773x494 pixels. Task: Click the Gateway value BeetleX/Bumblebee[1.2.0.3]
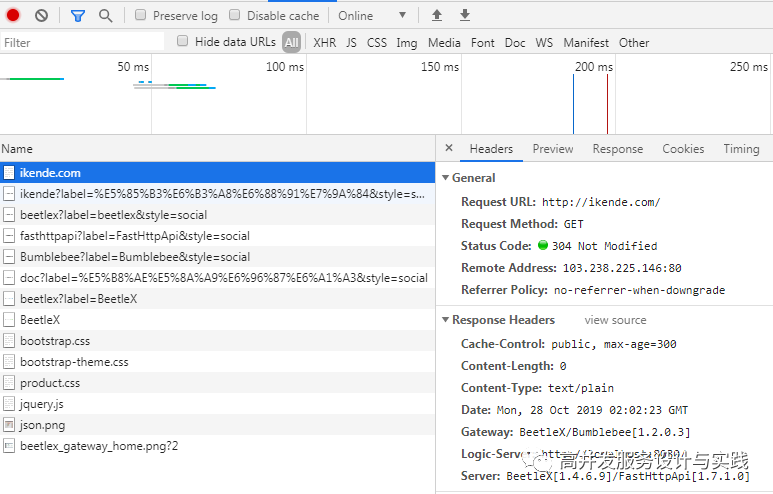point(604,432)
